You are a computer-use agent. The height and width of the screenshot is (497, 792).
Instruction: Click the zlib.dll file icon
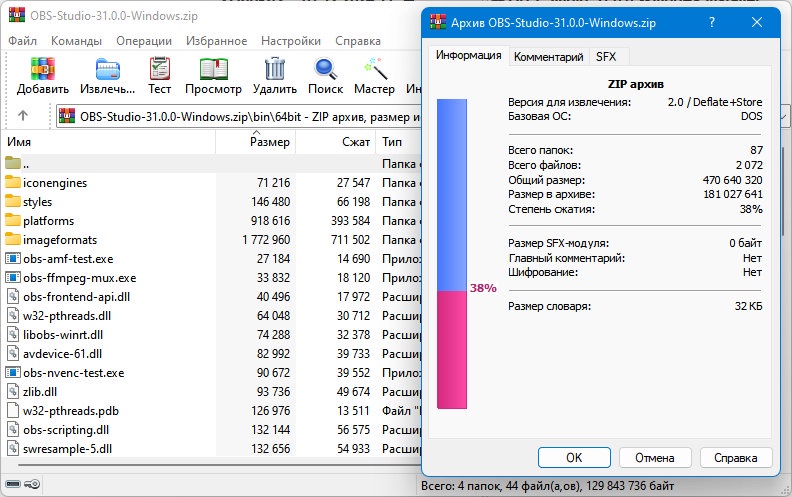point(13,391)
